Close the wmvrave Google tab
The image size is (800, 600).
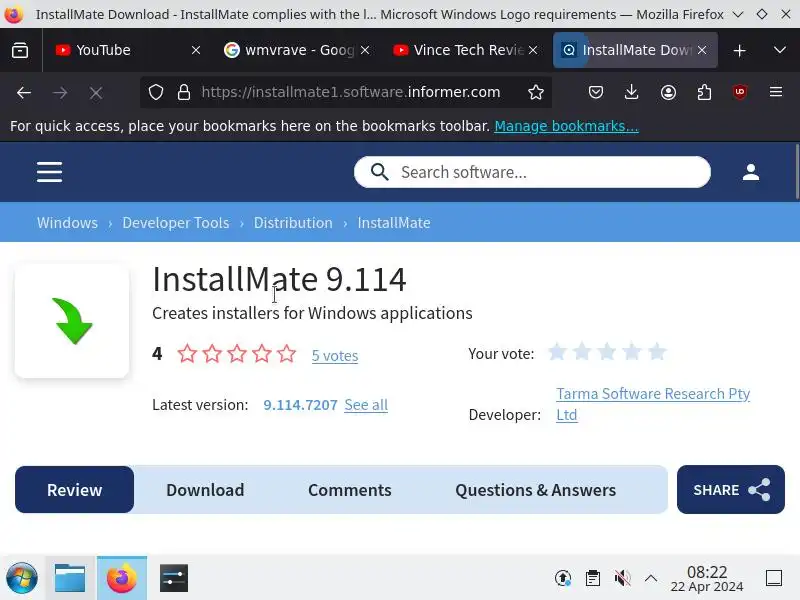pos(365,50)
